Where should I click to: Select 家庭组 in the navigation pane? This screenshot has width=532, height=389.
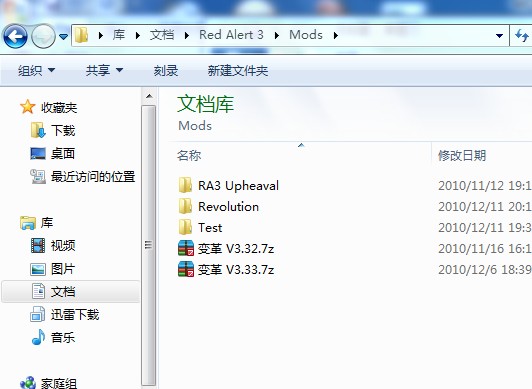pos(59,384)
